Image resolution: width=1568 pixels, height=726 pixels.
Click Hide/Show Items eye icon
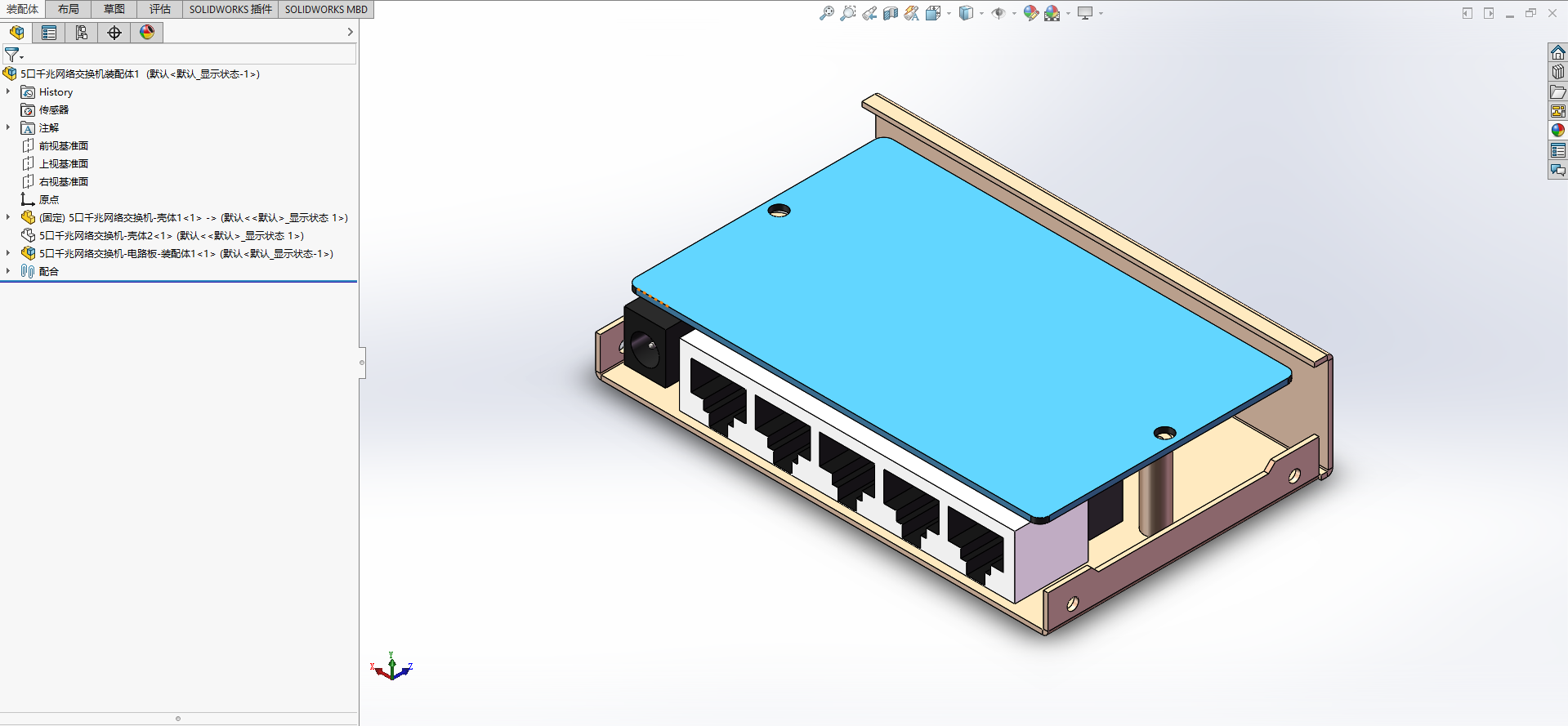pyautogui.click(x=998, y=13)
